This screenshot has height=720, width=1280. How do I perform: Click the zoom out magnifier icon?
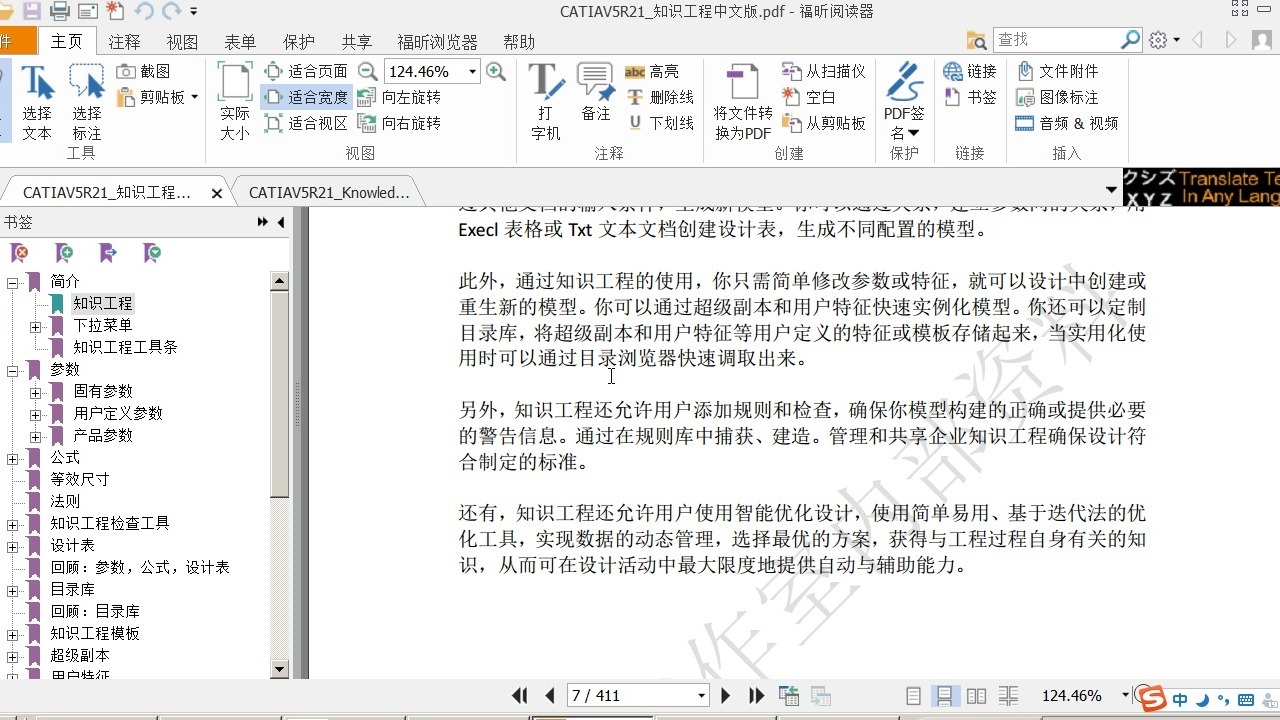(368, 71)
